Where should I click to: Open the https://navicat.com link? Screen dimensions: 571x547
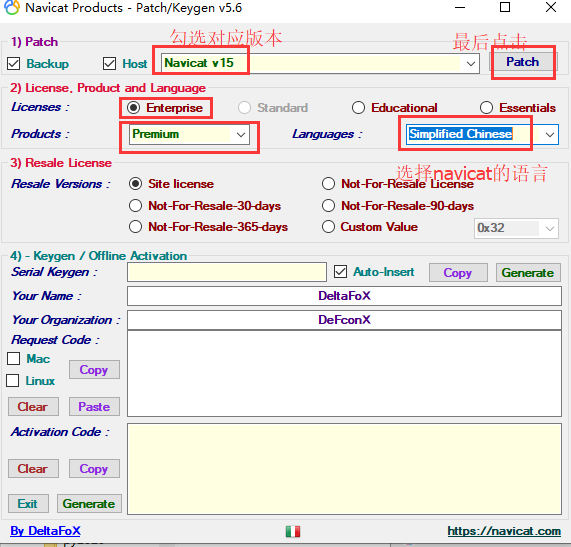(x=504, y=531)
